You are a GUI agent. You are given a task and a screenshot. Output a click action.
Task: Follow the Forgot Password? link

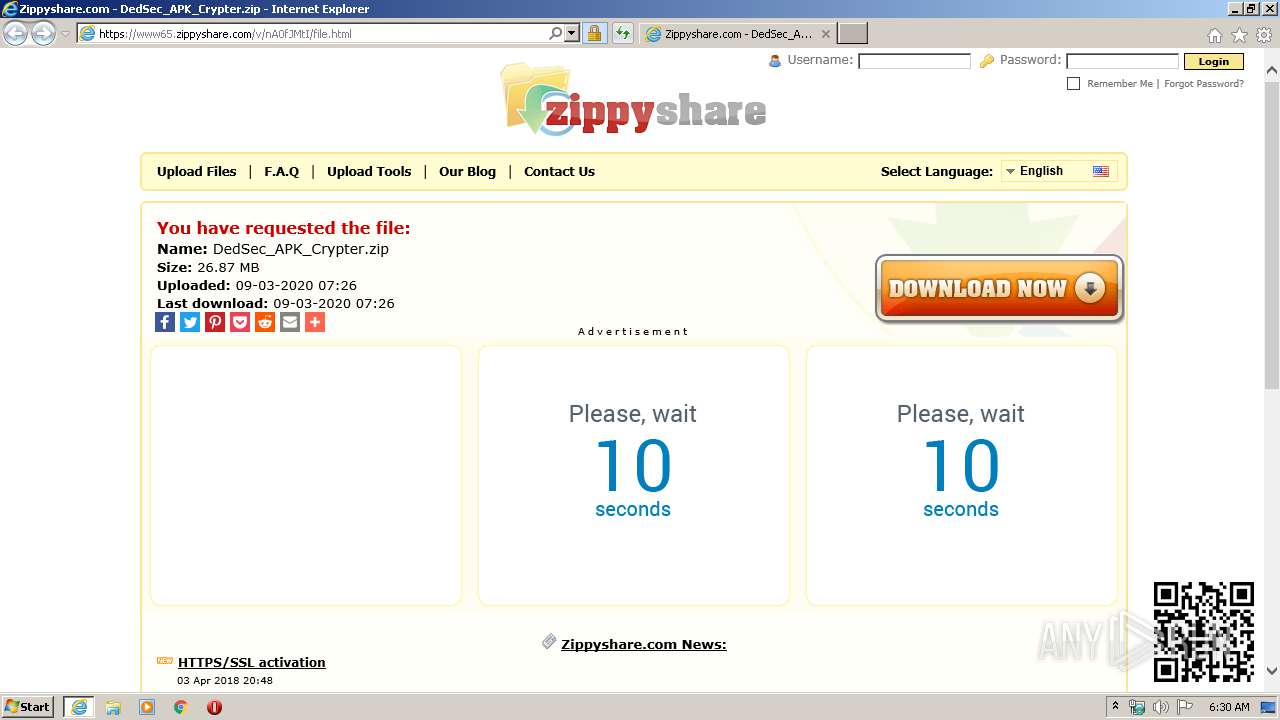pos(1204,84)
